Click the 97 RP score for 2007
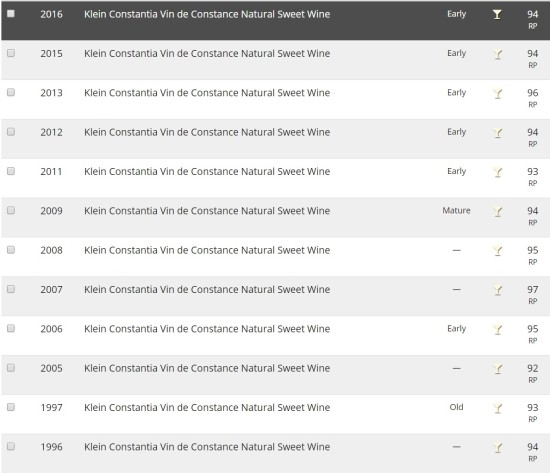 (532, 294)
